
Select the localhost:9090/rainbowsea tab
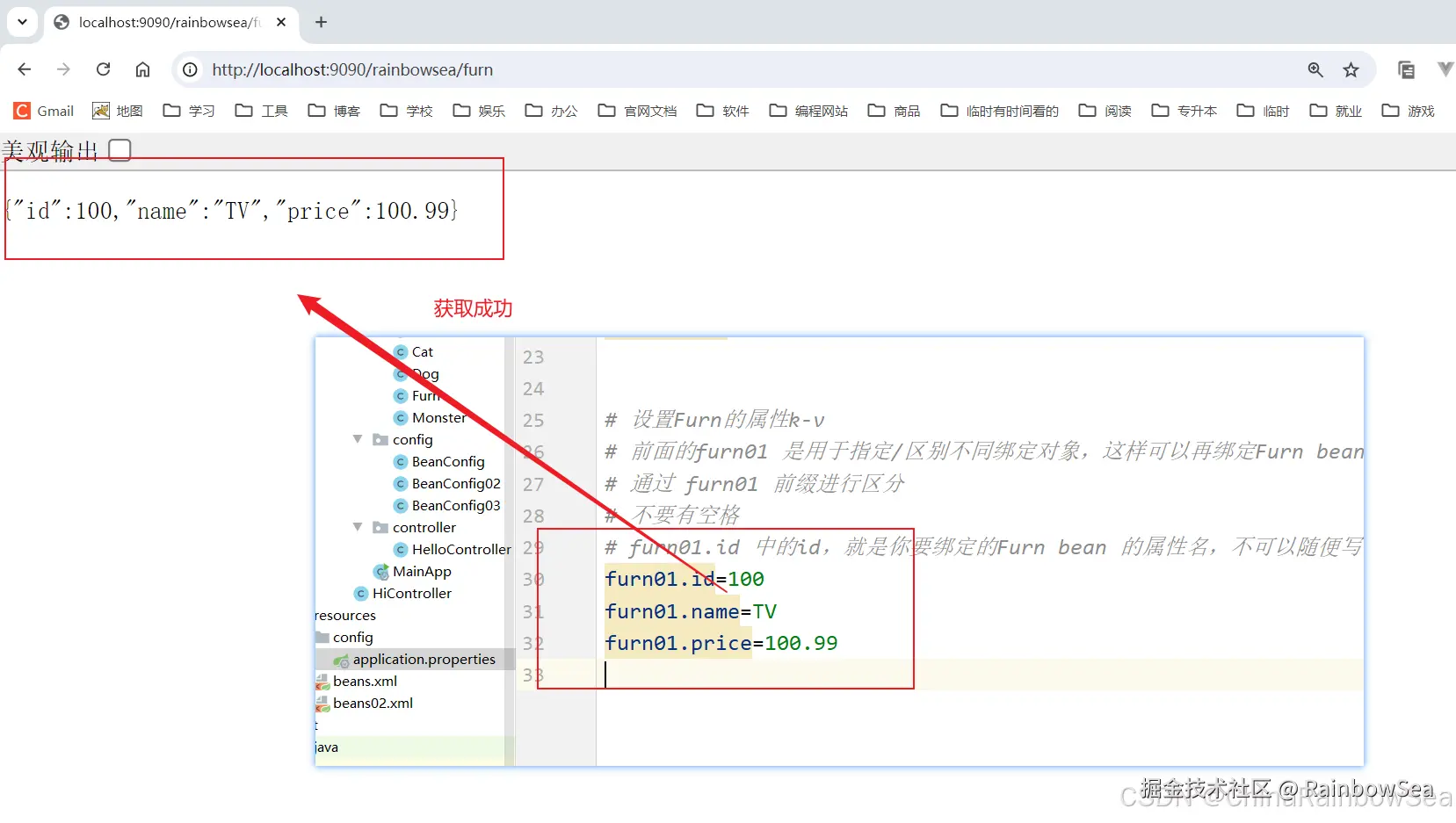(170, 22)
